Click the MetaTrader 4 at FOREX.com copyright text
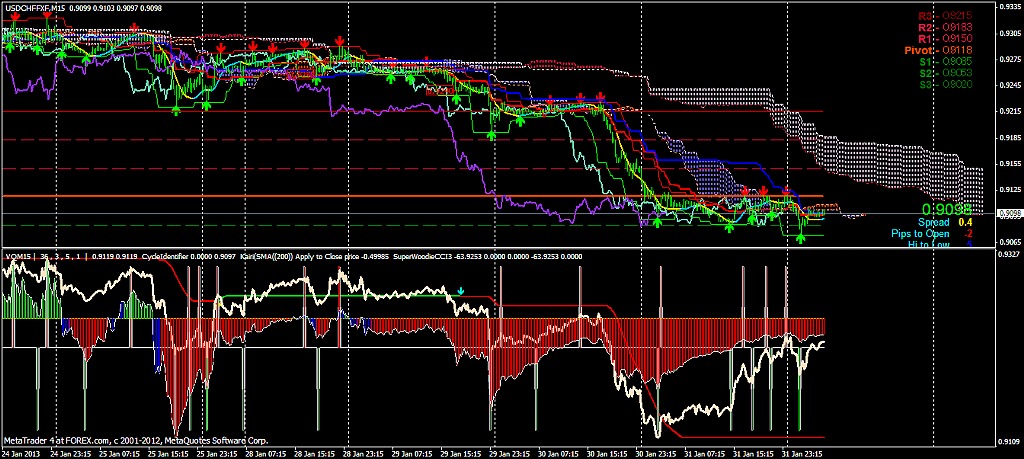 [122, 440]
